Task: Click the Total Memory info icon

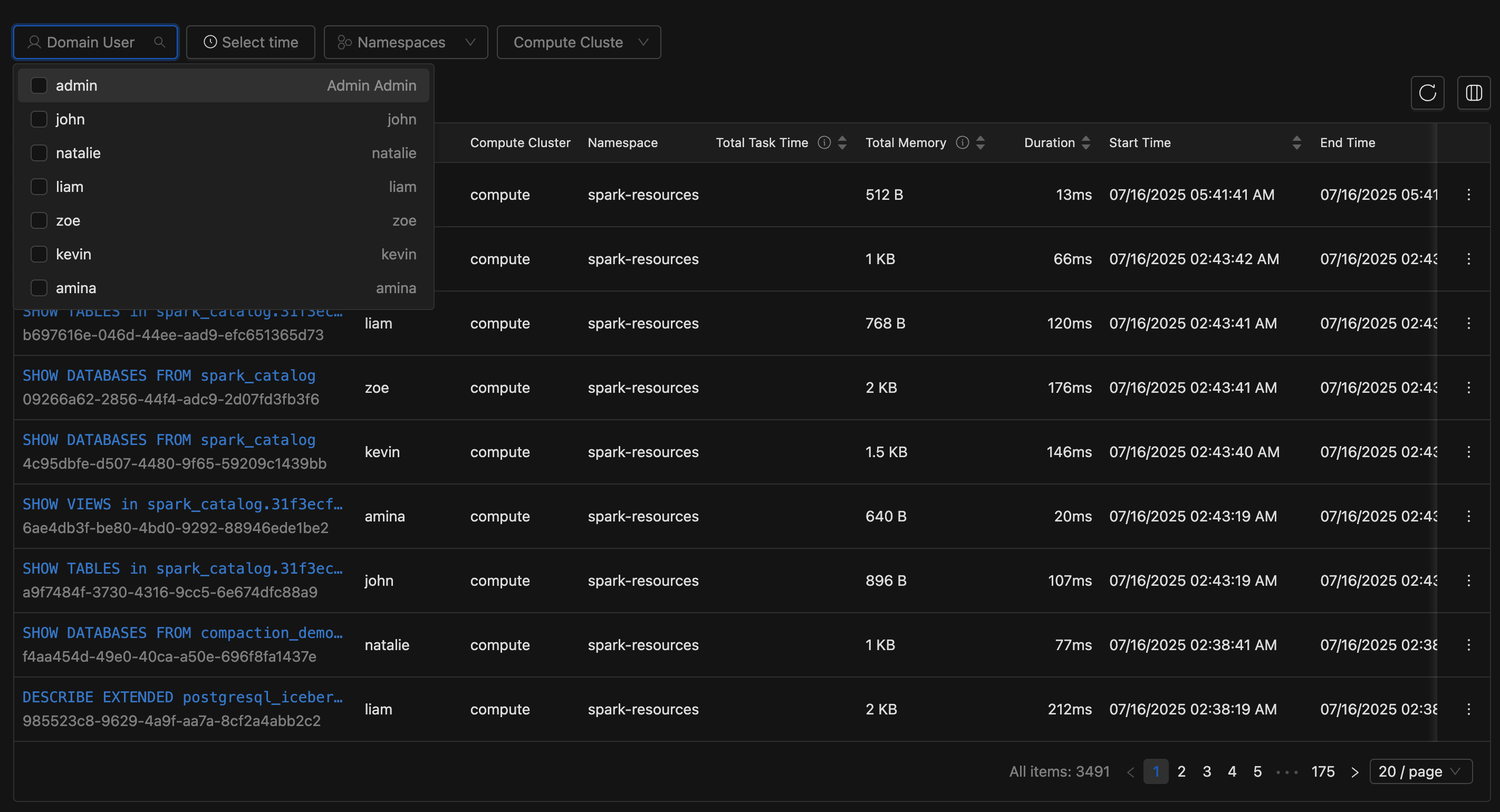Action: point(963,142)
